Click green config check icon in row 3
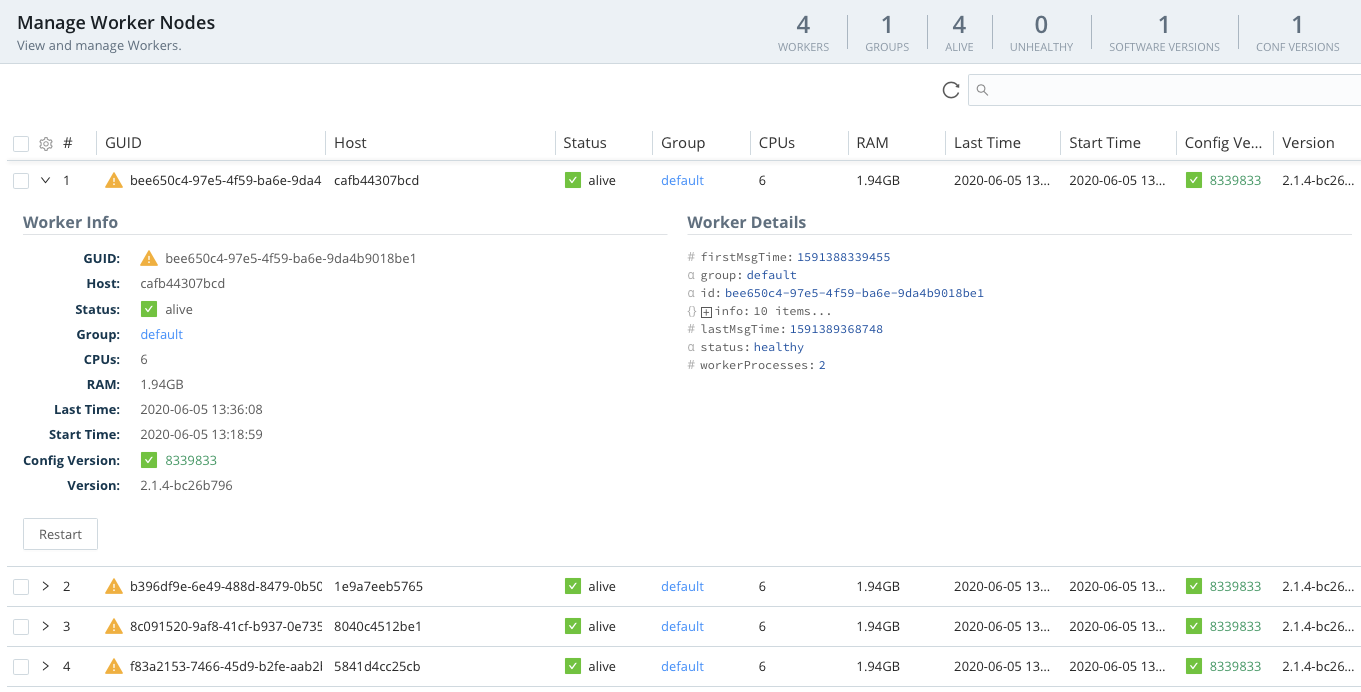 (x=1194, y=627)
